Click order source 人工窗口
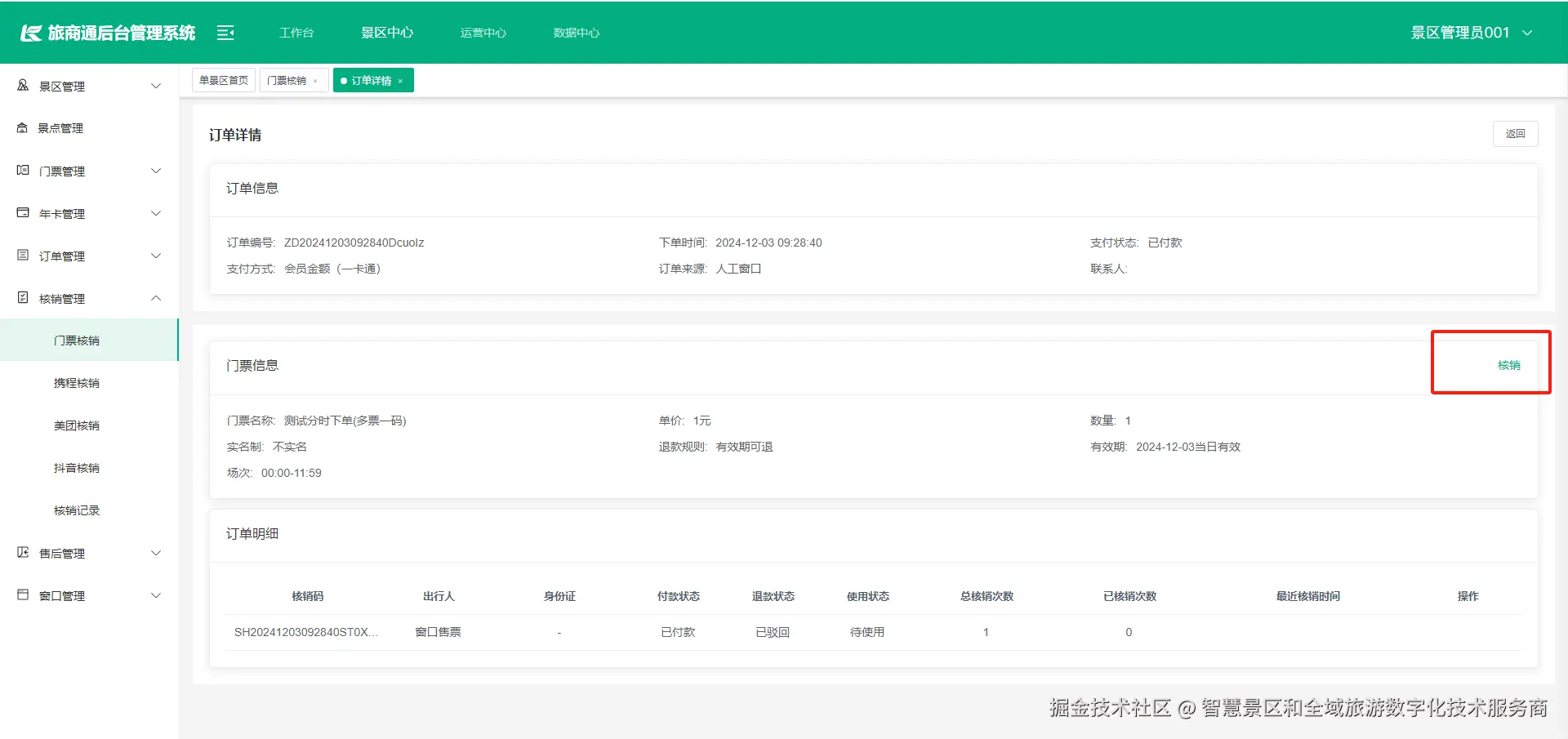 pos(738,269)
